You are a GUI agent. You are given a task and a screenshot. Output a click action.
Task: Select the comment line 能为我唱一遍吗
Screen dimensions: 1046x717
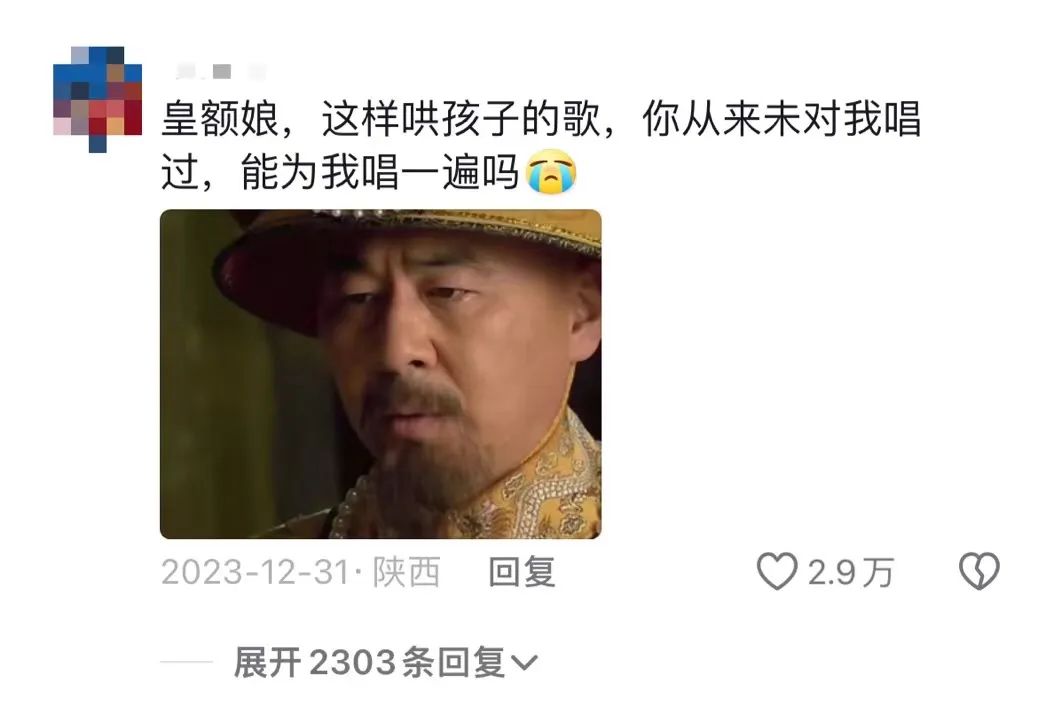380,172
